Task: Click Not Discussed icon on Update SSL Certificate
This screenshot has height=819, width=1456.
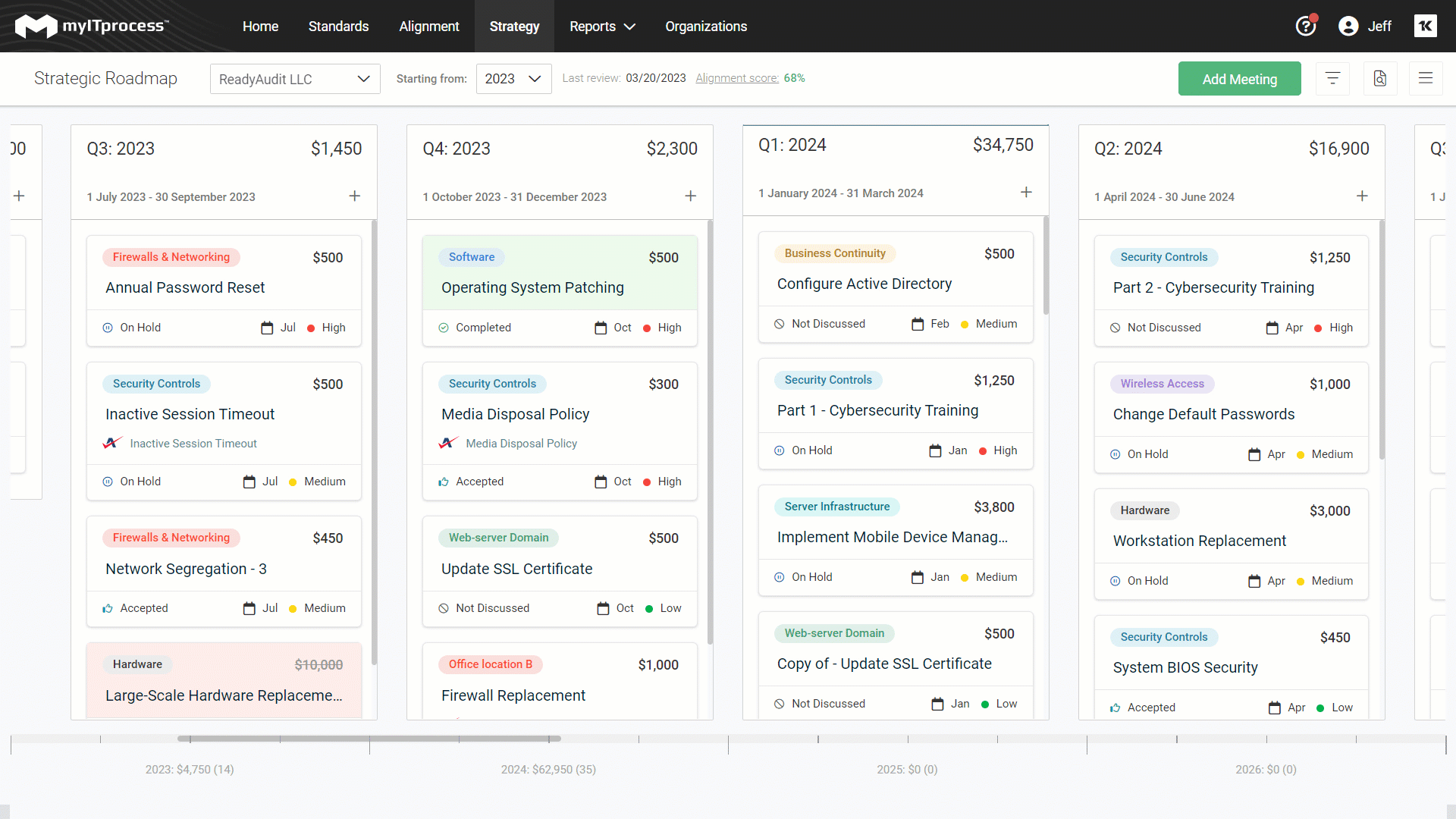Action: (444, 608)
